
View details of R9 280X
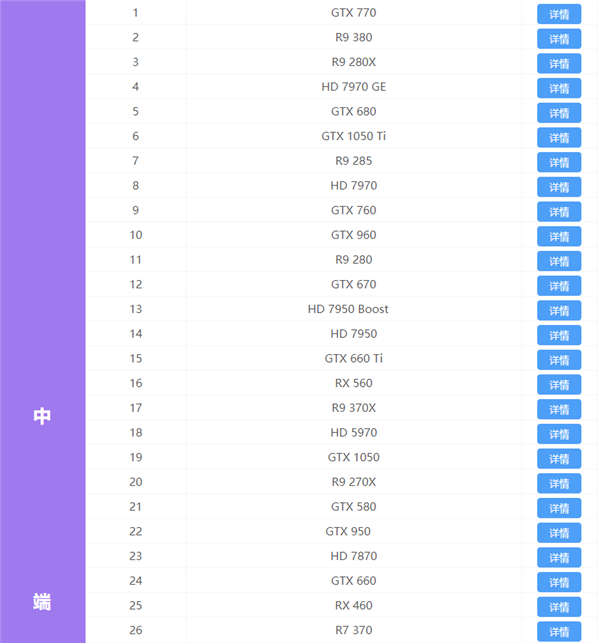click(x=559, y=64)
